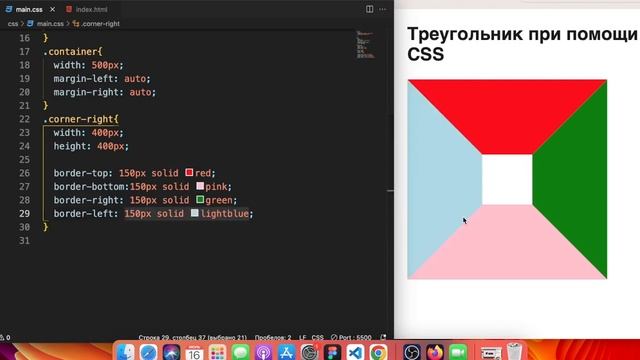The width and height of the screenshot is (640, 360).
Task: Open Siri from the Dock
Action: click(x=171, y=351)
